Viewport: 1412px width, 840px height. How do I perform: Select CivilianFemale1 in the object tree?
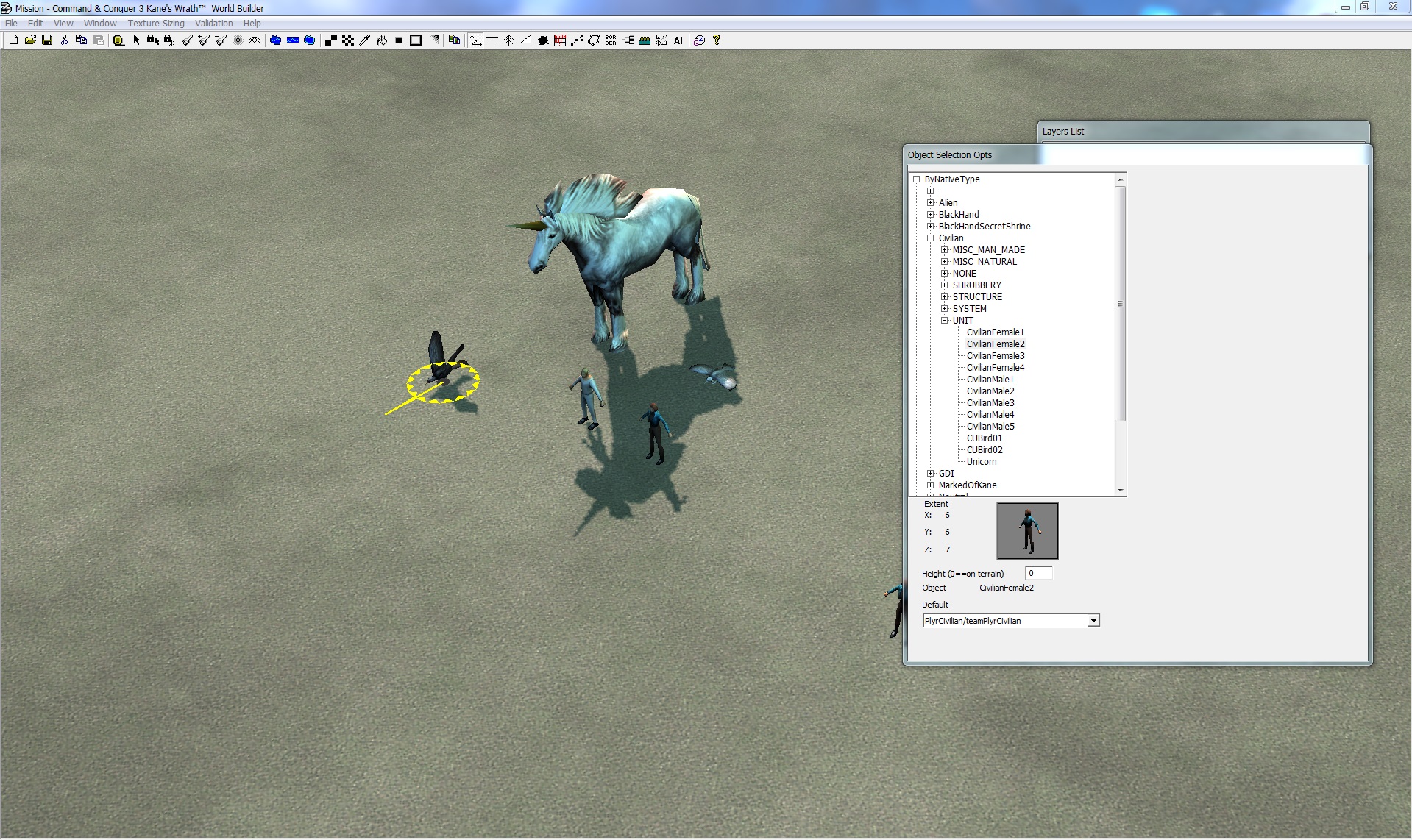(996, 332)
